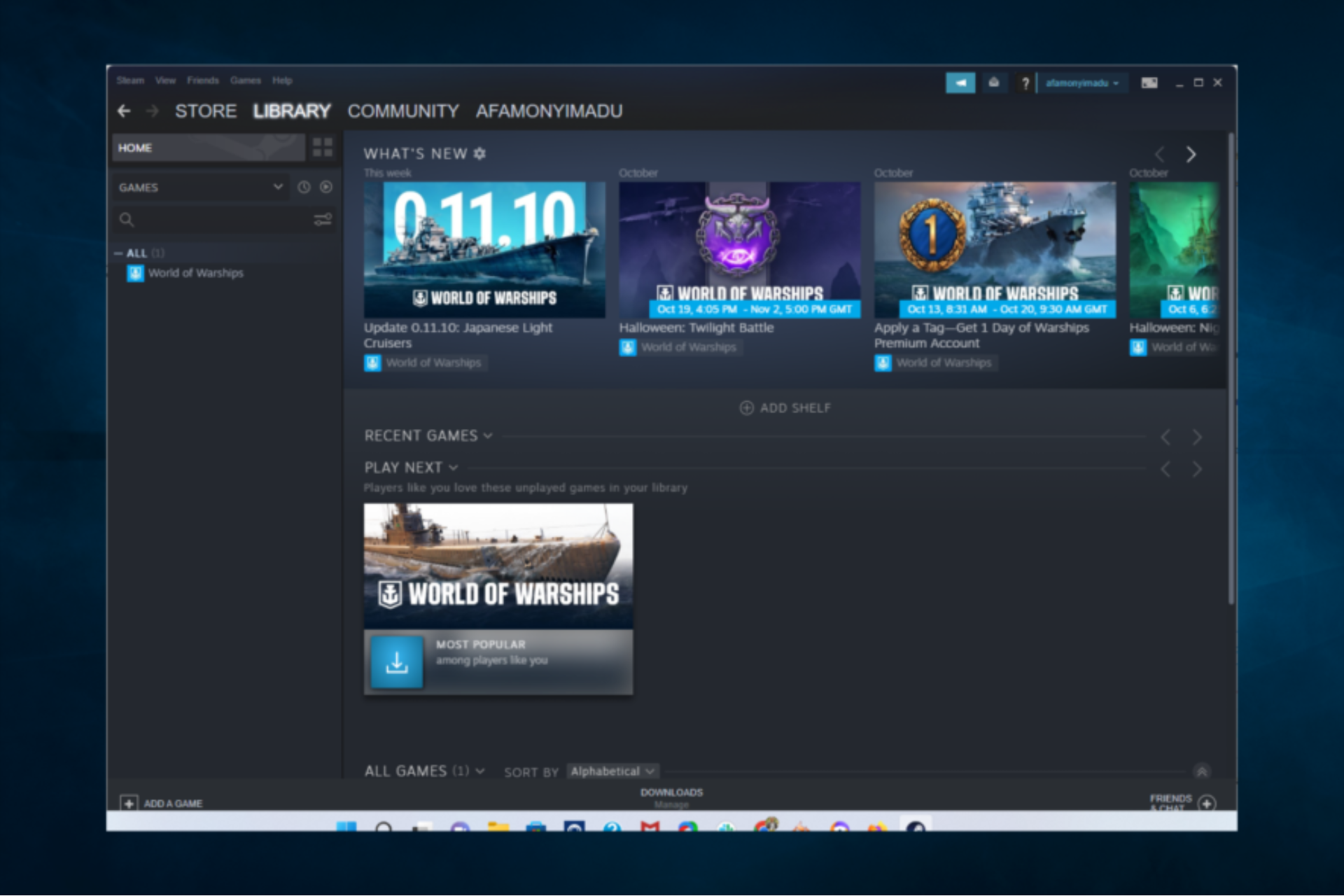Expand the PLAY NEXT section chevron
Screen dimensions: 1344x896
click(454, 467)
